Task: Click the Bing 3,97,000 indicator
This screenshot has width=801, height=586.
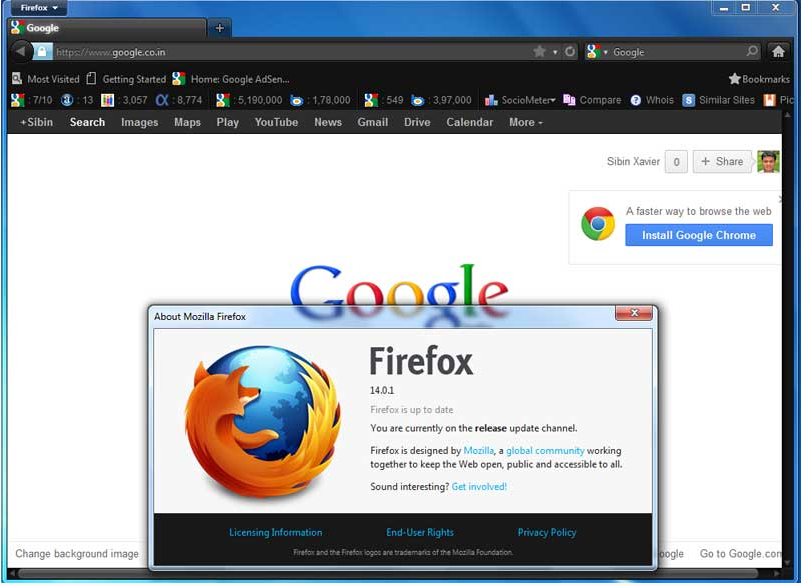Action: click(x=441, y=100)
